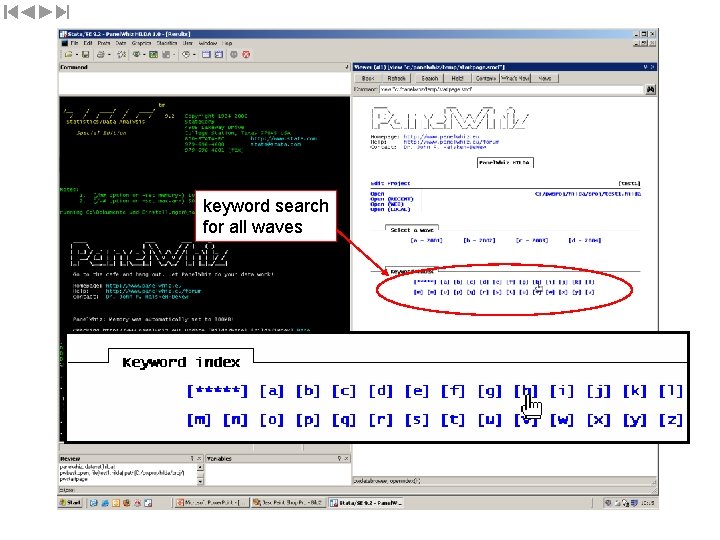
Task: Open panelwhiz.eu/forum help link in Viewer
Action: [x=451, y=142]
